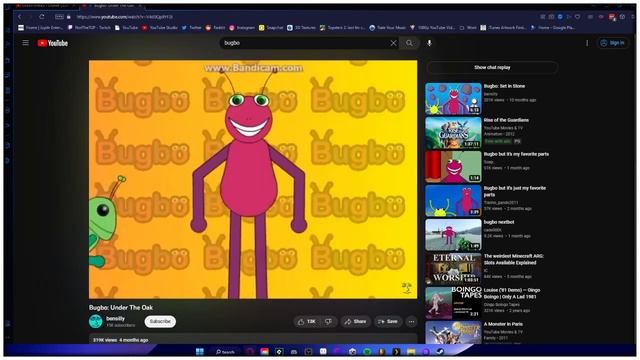Open 'The weirdest Minecraft ARG' video title
This screenshot has width=640, height=360.
pyautogui.click(x=513, y=260)
